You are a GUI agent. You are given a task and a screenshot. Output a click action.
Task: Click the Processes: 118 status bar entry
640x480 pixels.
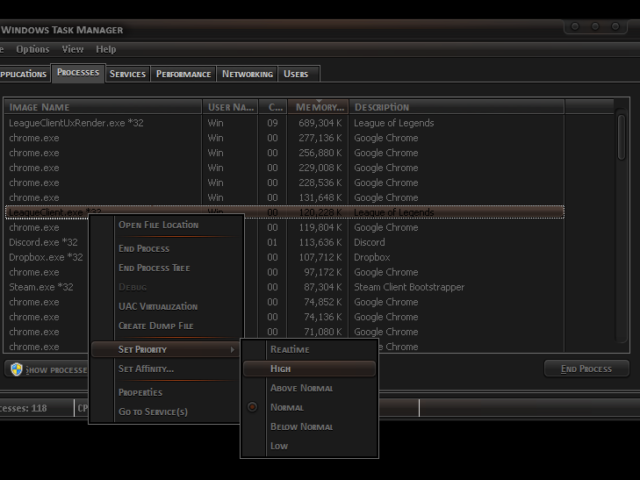[x=24, y=408]
